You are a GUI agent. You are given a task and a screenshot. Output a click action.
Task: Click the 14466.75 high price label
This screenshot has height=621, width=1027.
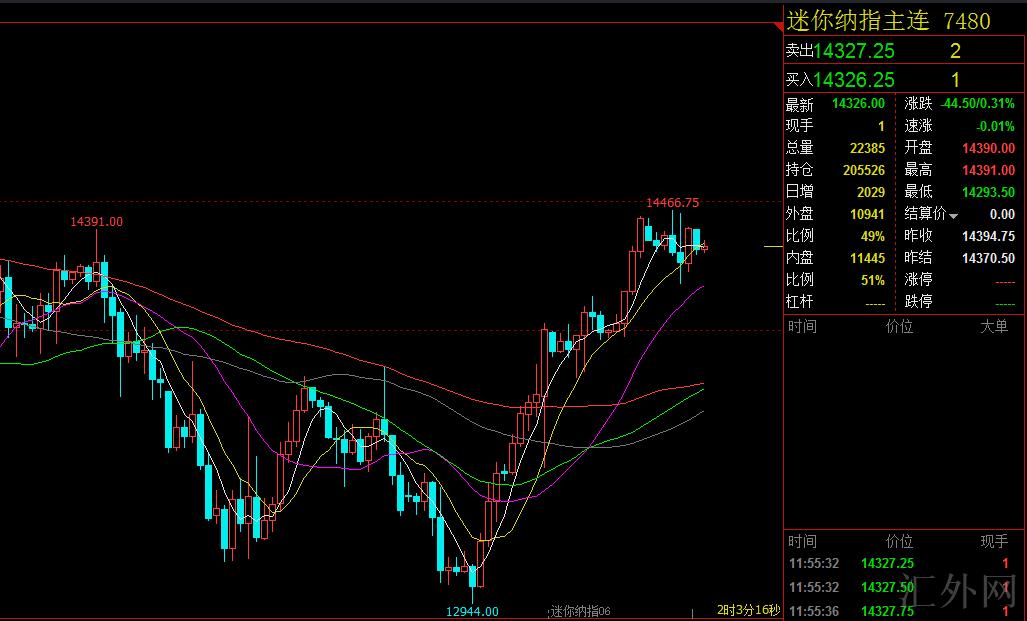[672, 203]
